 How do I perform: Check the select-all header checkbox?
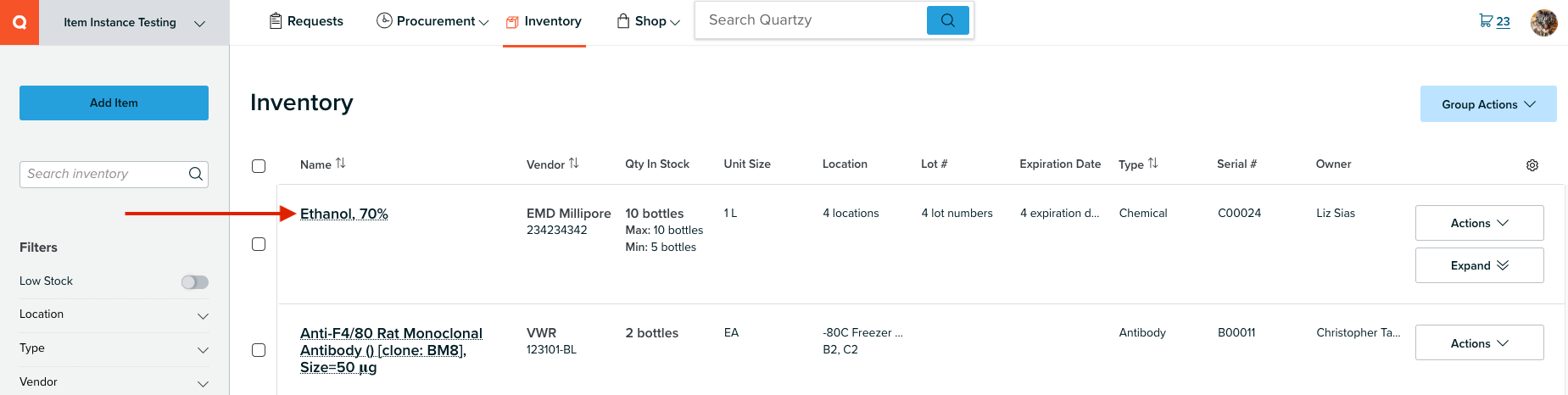tap(259, 166)
